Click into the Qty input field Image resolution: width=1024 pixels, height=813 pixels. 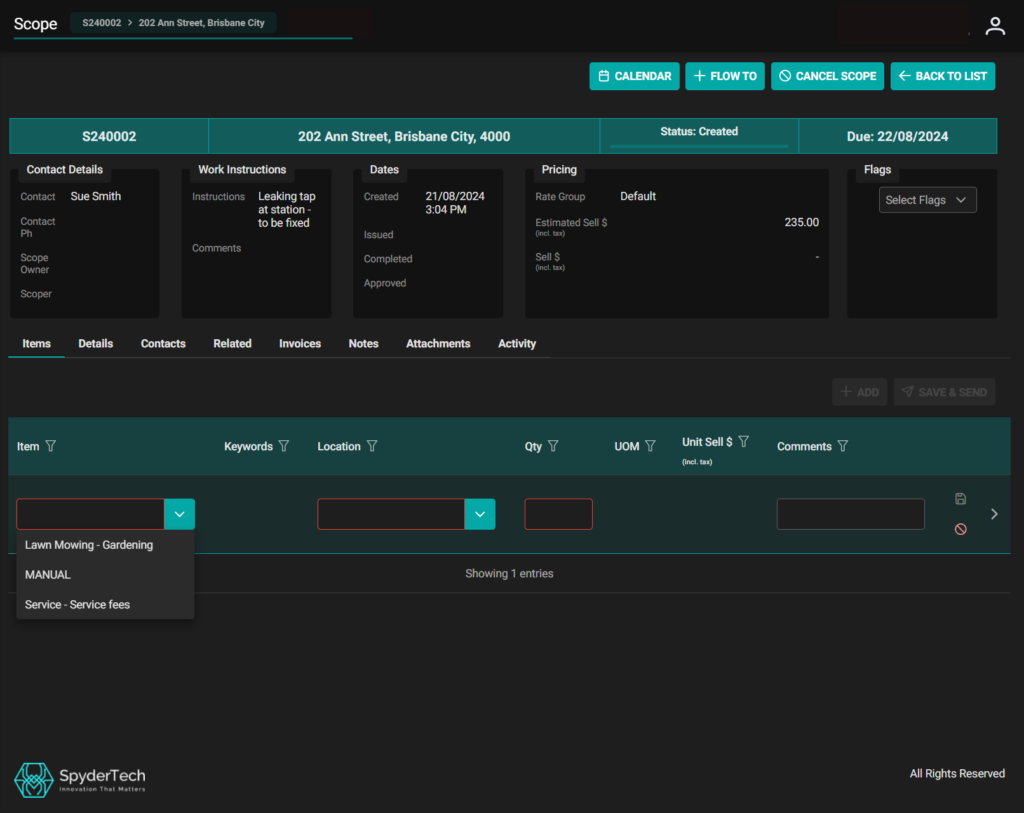(558, 514)
